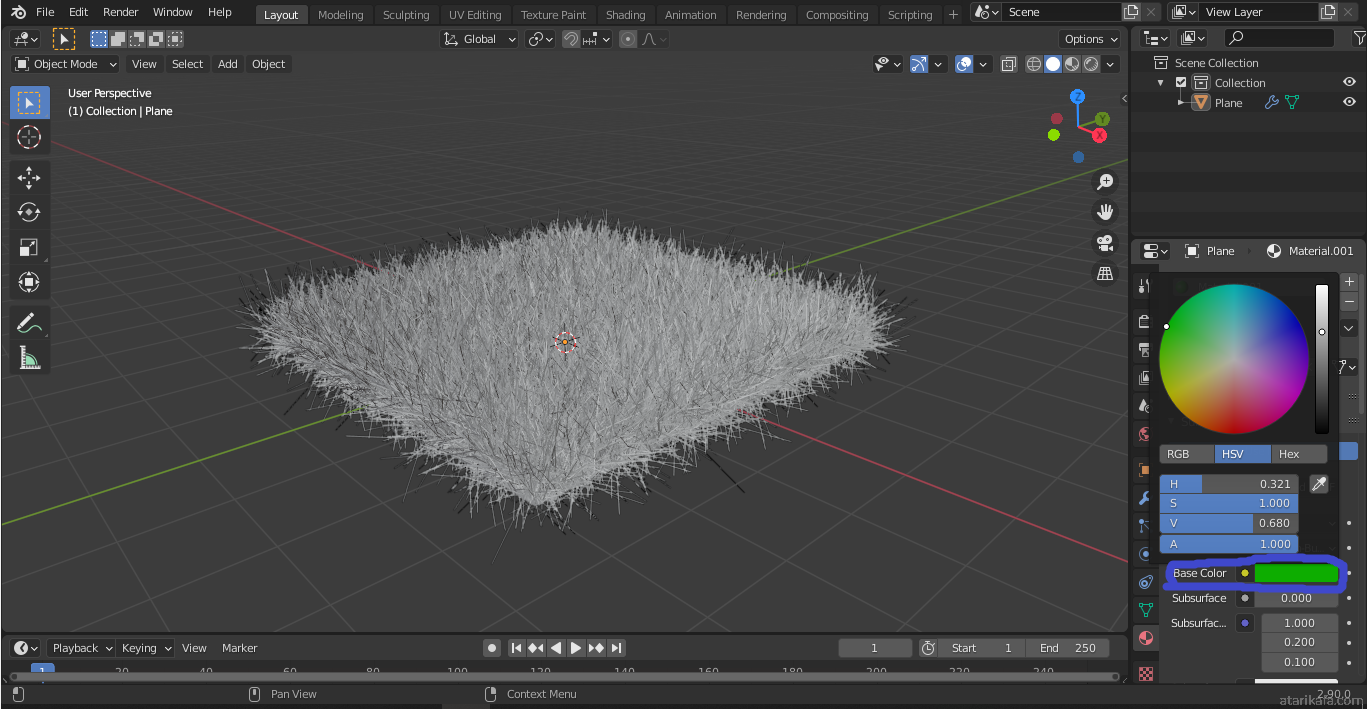Toggle show gizmo button
The image size is (1367, 709).
coord(920,64)
